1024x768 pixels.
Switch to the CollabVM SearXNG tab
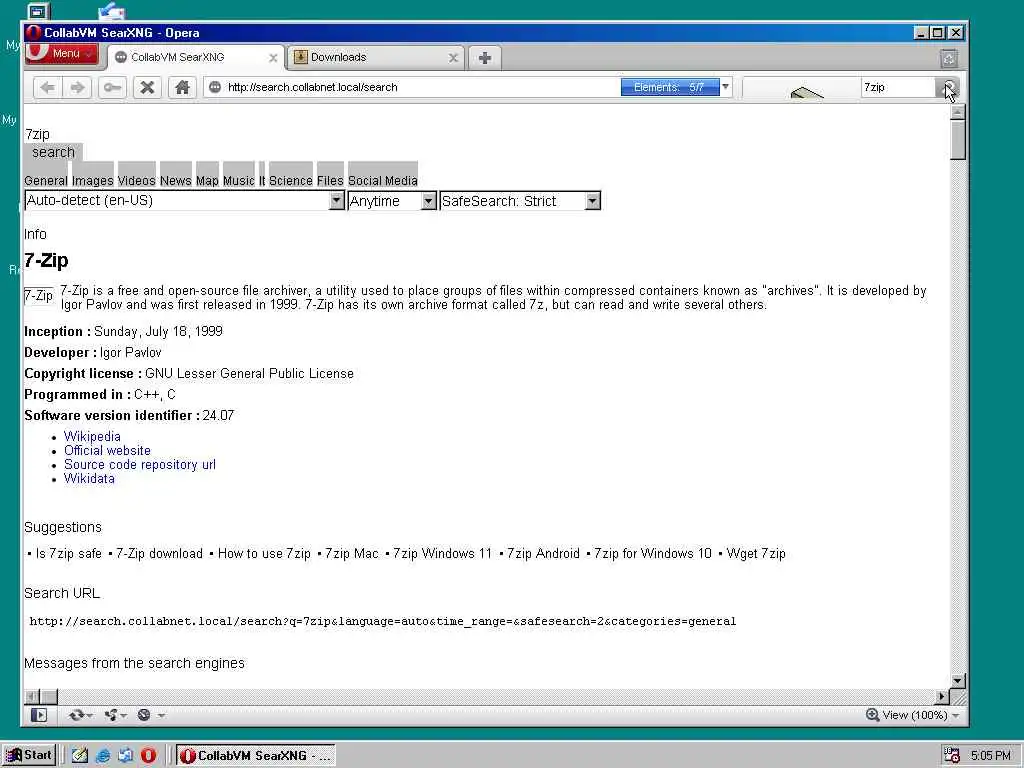196,57
